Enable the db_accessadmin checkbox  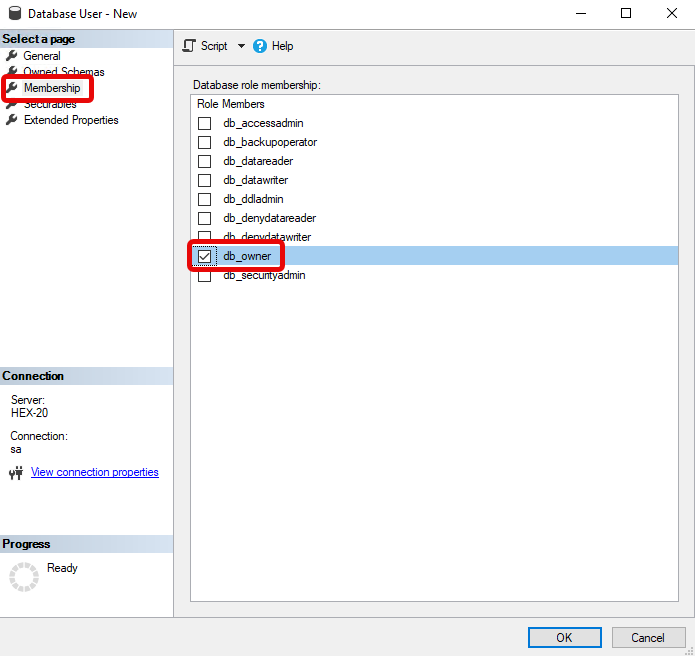tap(204, 124)
